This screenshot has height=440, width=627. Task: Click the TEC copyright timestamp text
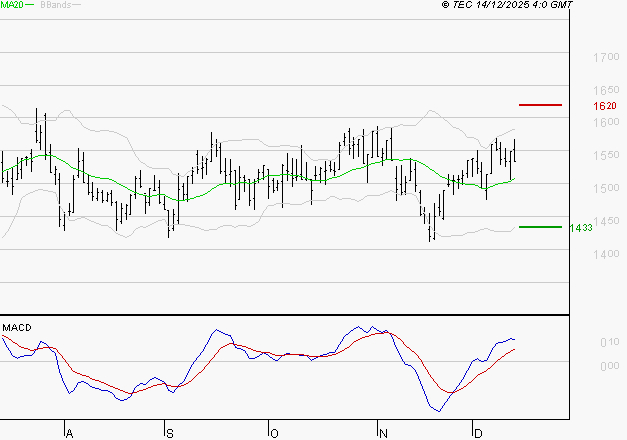click(507, 5)
